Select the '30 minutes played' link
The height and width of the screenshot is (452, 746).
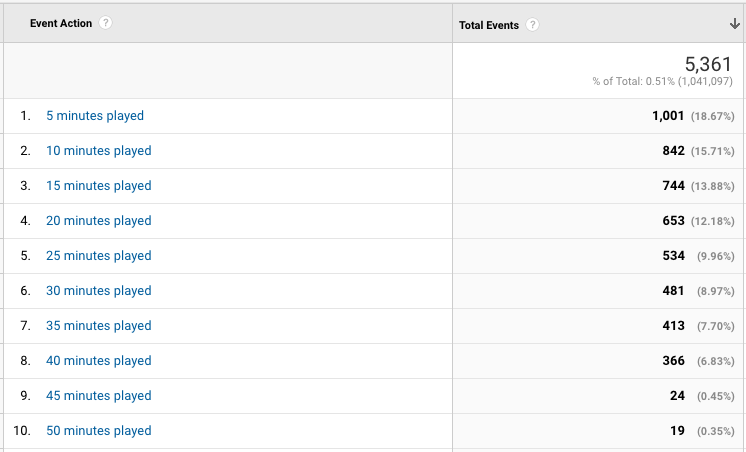click(x=98, y=291)
